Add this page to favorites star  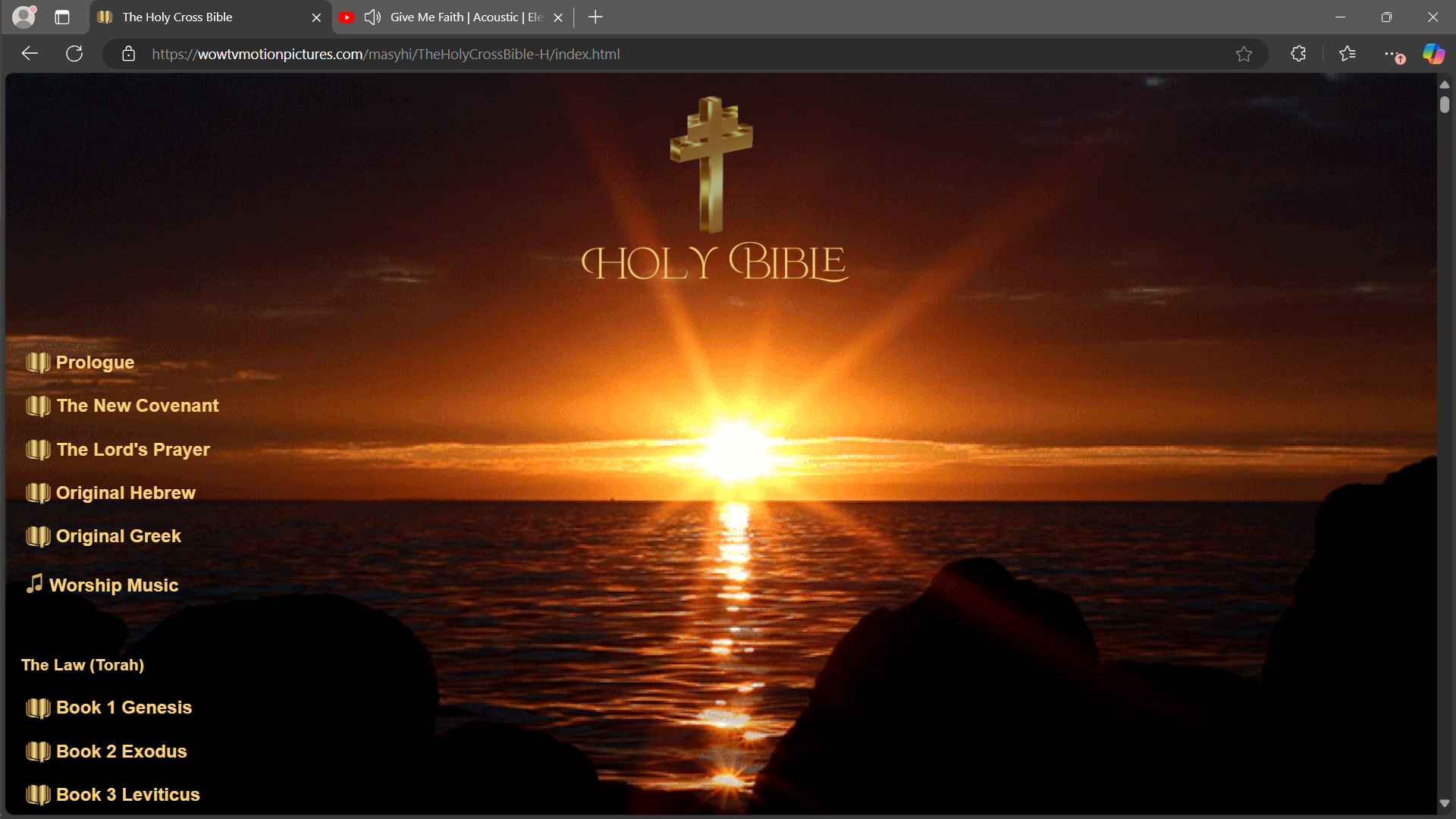pyautogui.click(x=1244, y=54)
